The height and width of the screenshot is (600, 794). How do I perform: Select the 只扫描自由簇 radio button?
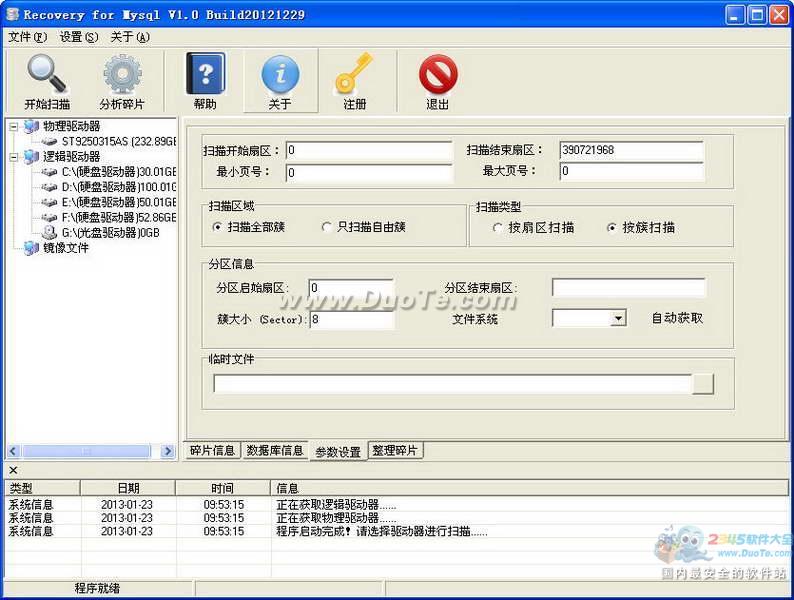coord(327,227)
